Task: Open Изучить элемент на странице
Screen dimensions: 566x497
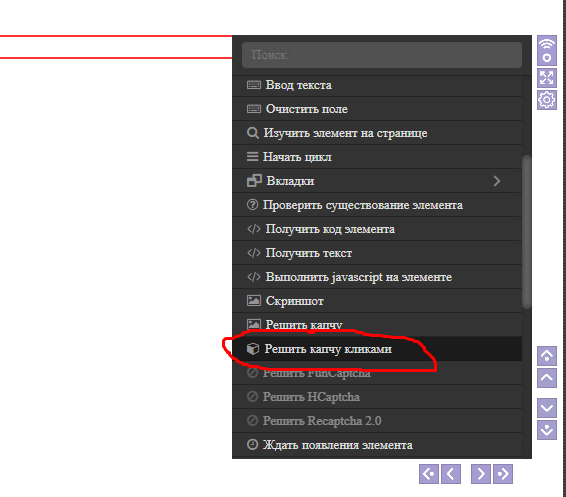Action: tap(377, 133)
